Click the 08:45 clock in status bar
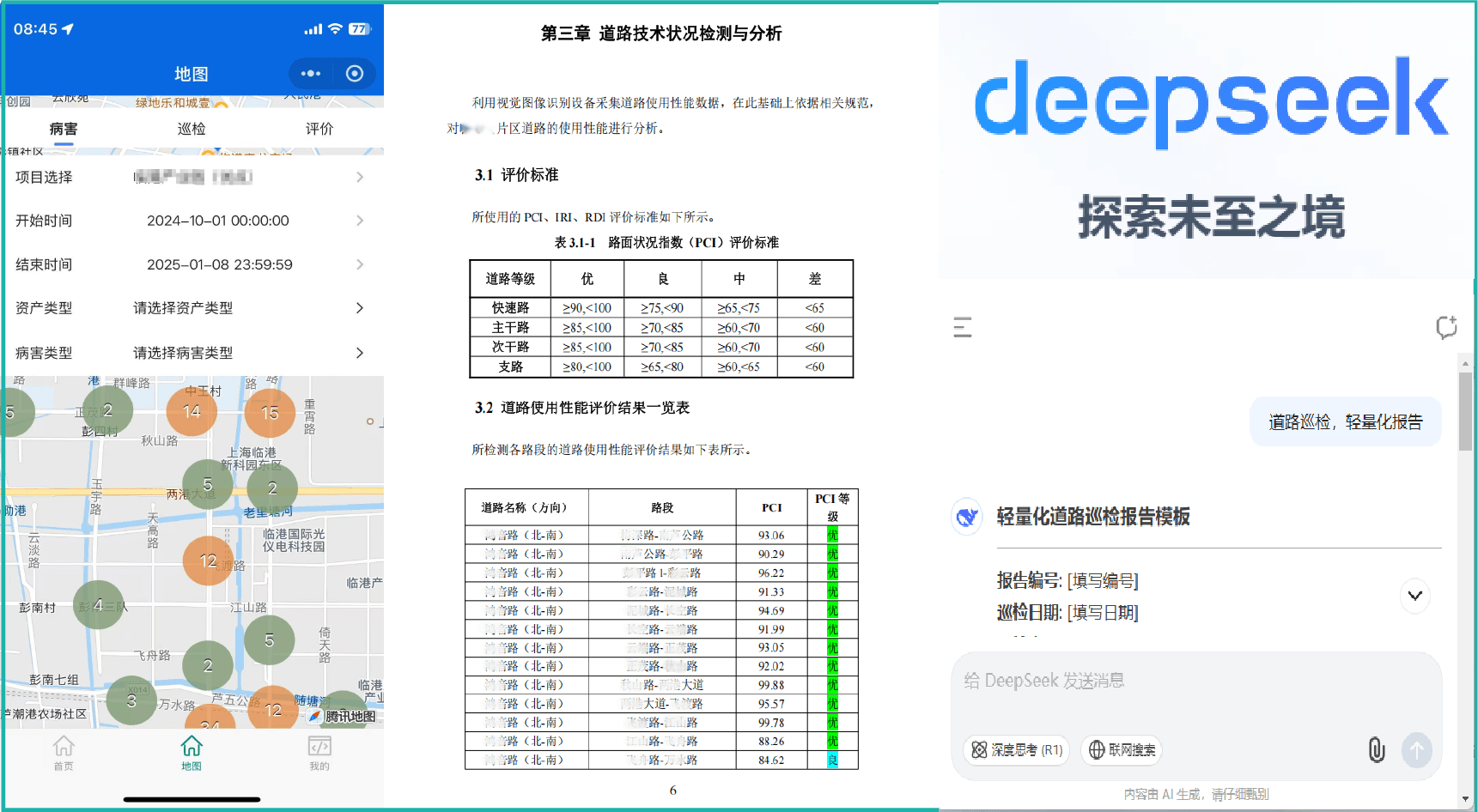 35,29
